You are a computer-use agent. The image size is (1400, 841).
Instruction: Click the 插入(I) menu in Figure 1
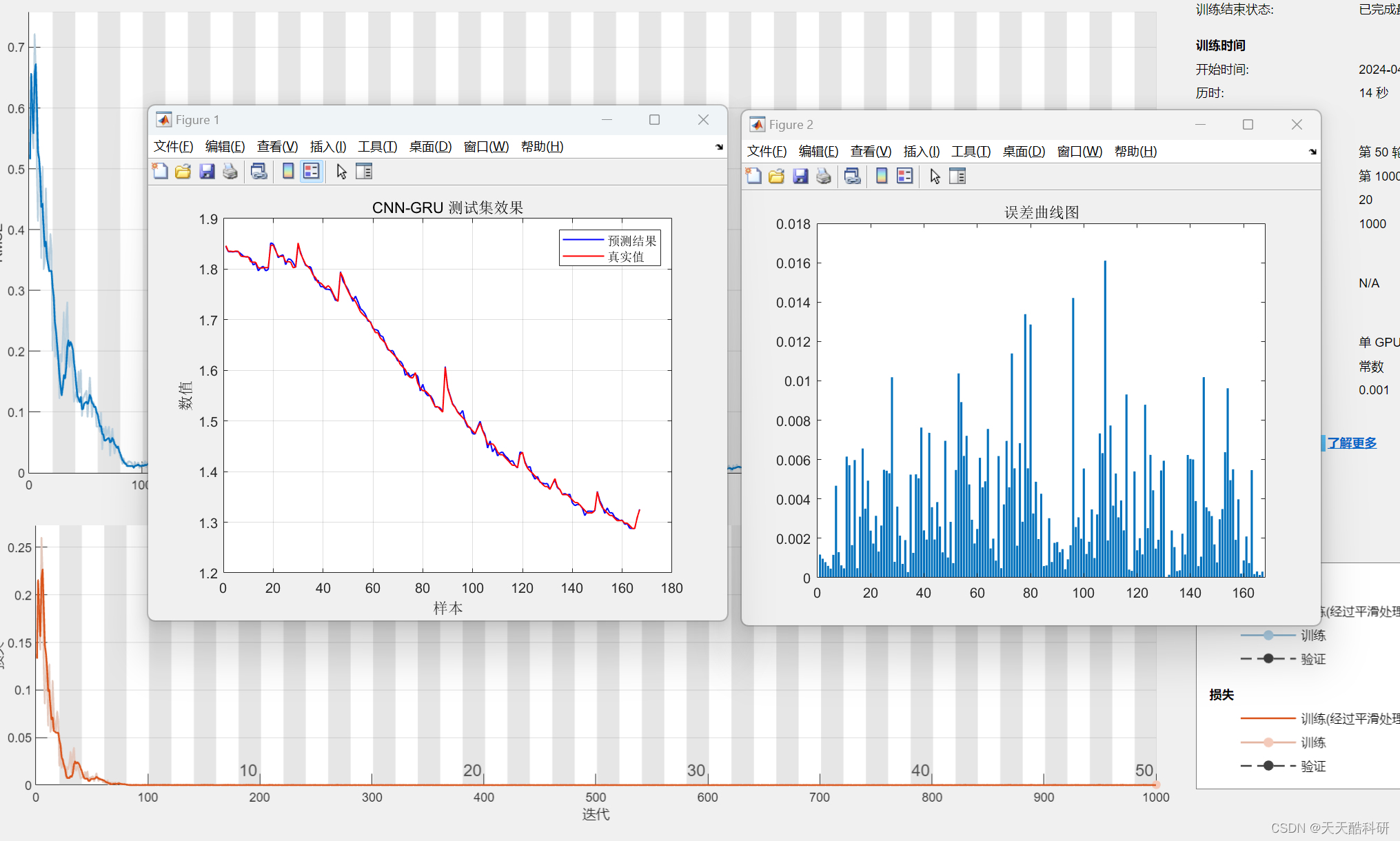pos(326,148)
